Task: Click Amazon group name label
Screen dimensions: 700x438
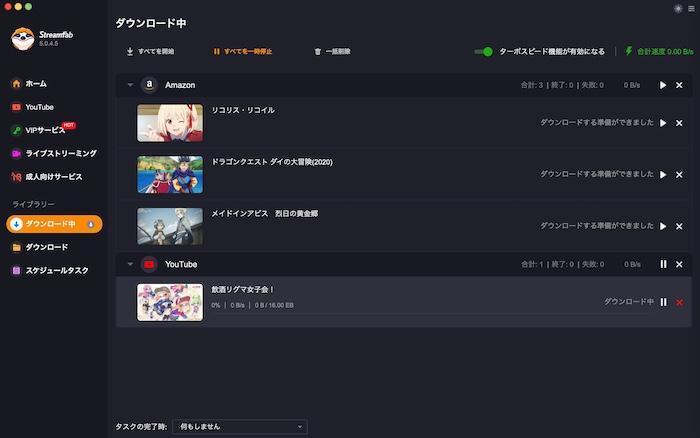Action: [180, 85]
